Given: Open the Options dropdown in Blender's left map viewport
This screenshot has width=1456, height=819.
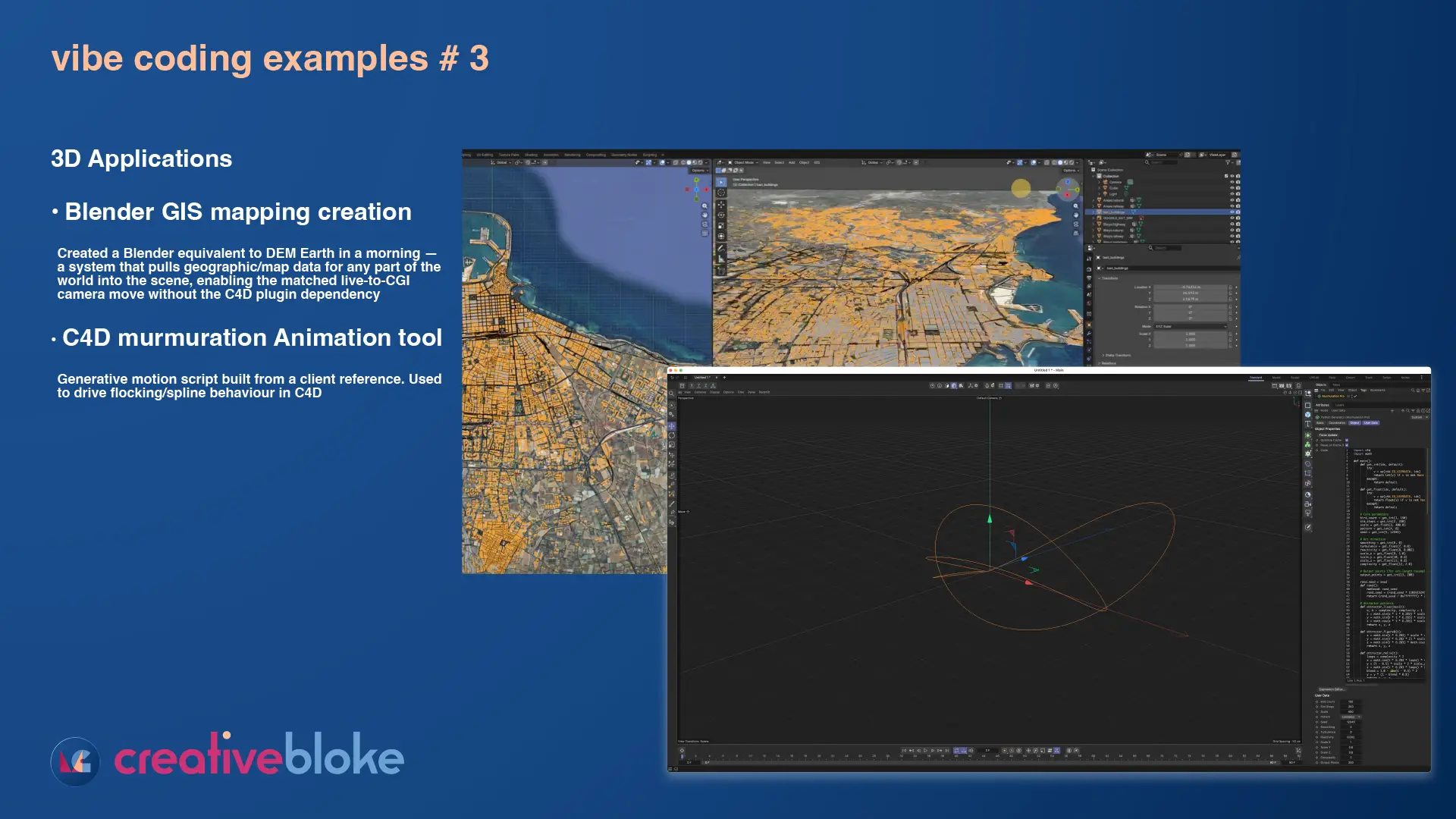Looking at the screenshot, I should (699, 171).
